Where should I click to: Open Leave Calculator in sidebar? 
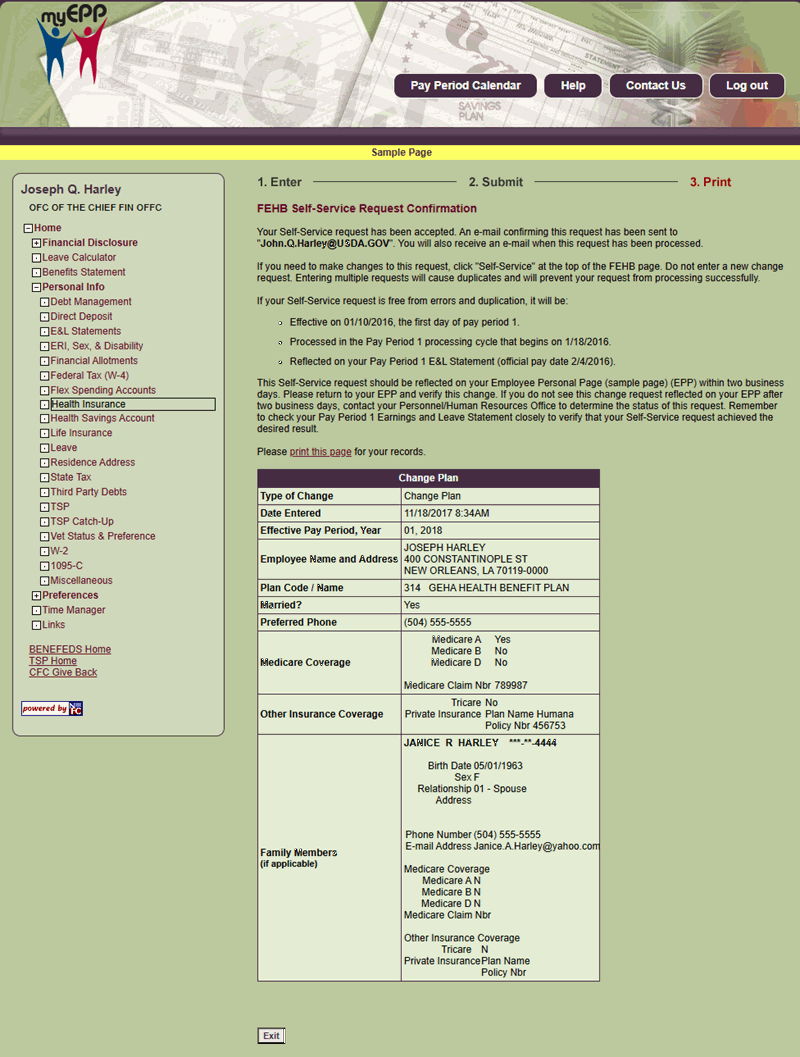[79, 258]
